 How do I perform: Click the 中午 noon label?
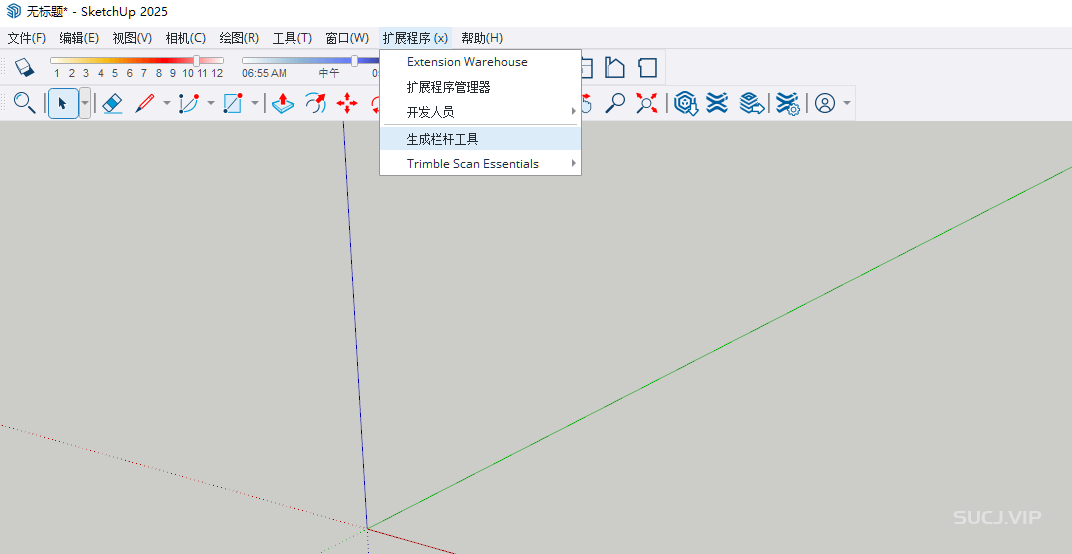pyautogui.click(x=329, y=73)
